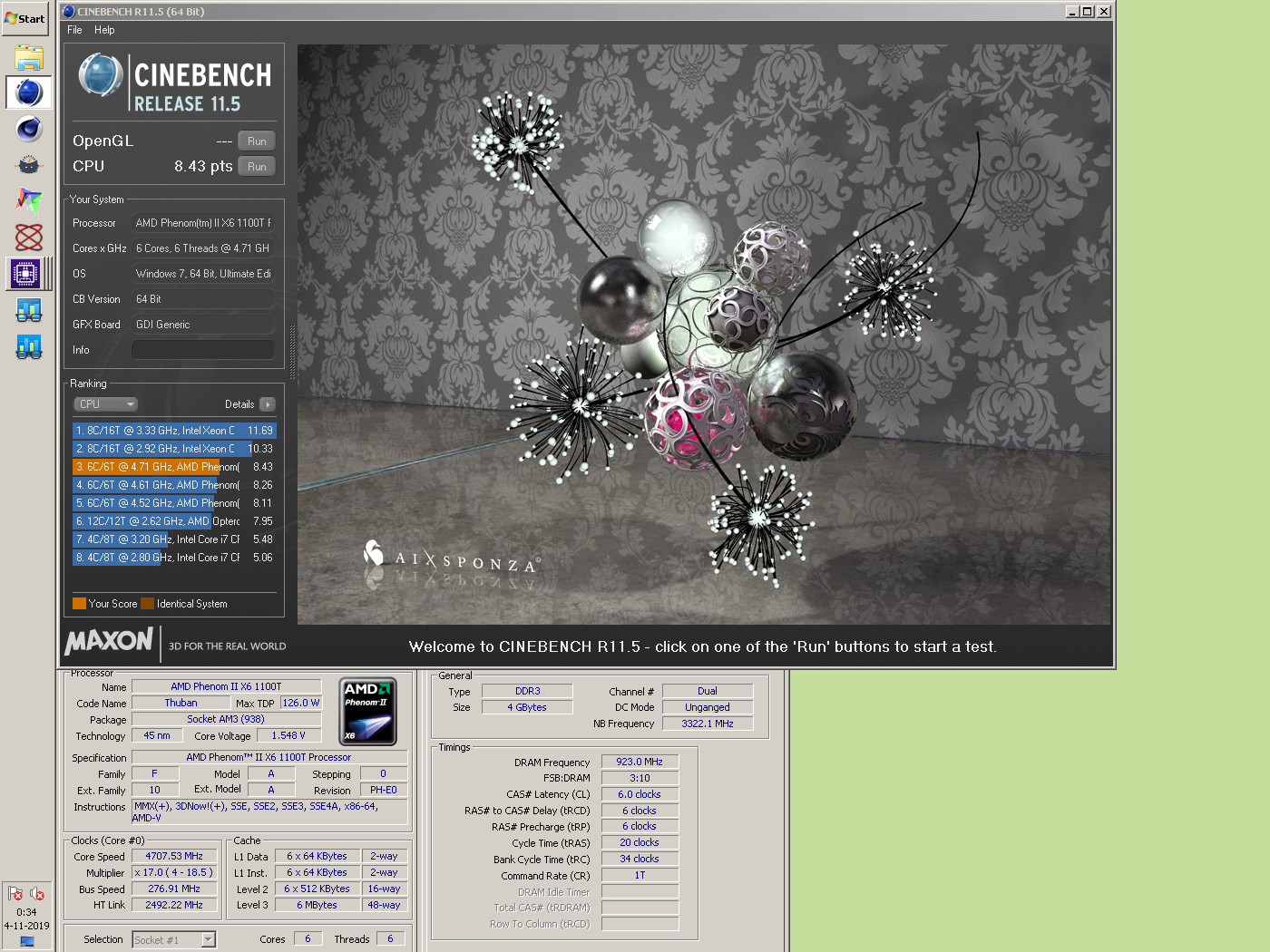Click the Code Name field Thuban
The image size is (1270, 952).
[x=181, y=703]
